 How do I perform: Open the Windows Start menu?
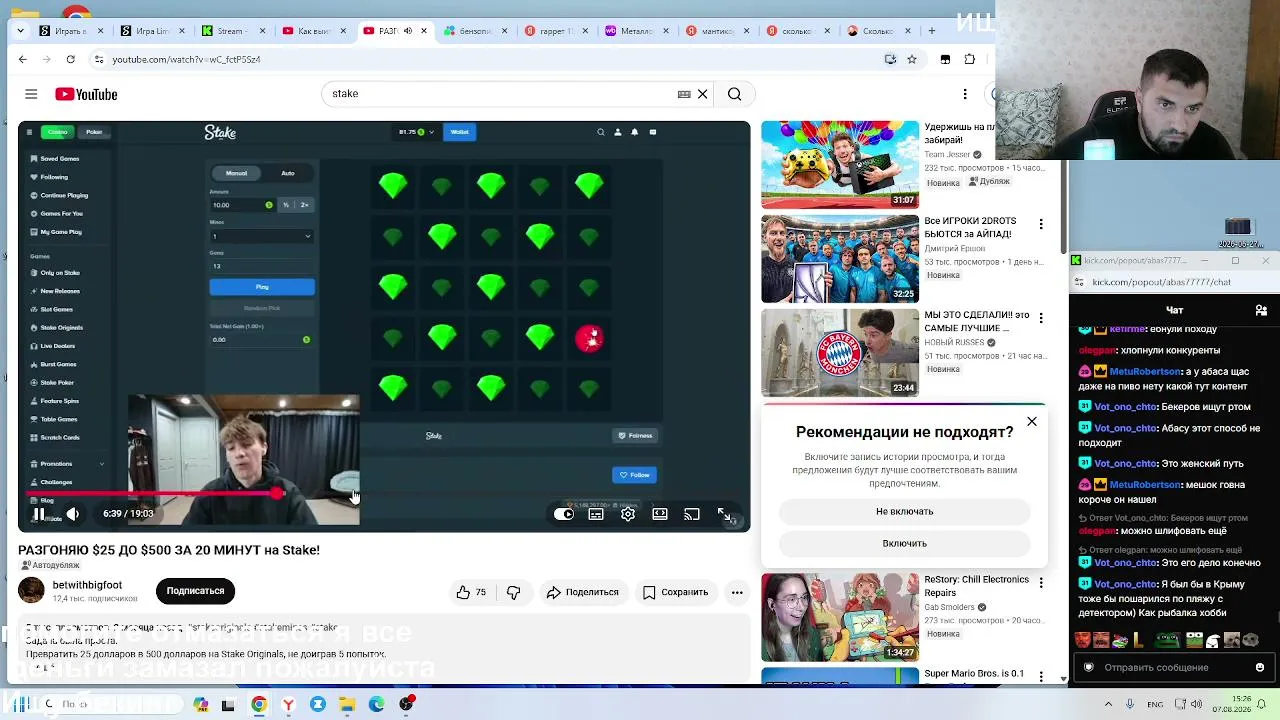pos(20,705)
